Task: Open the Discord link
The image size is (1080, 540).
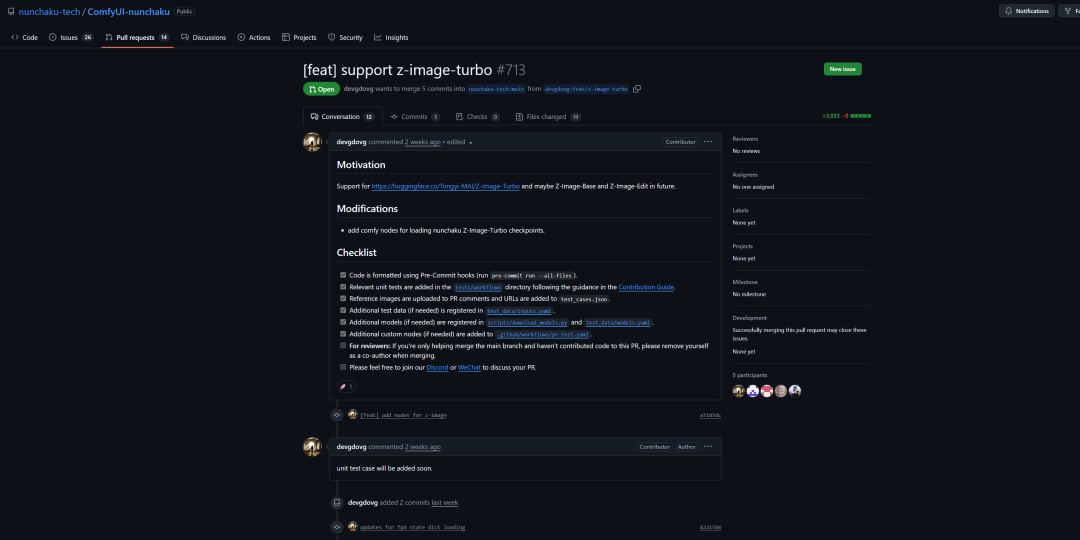Action: point(437,368)
